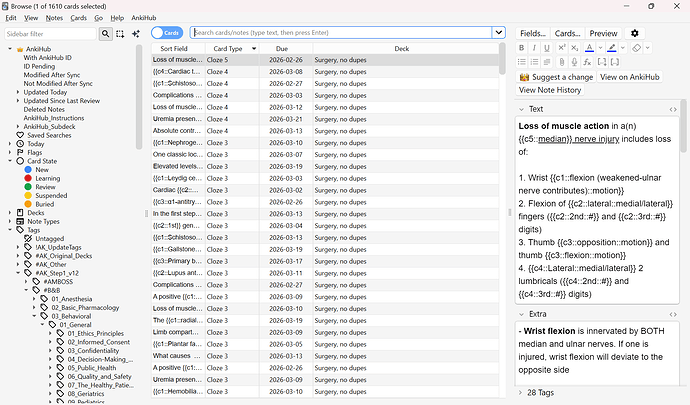Viewport: 690px width, 405px height.
Task: Open the alignment and indentation options
Action: click(547, 62)
